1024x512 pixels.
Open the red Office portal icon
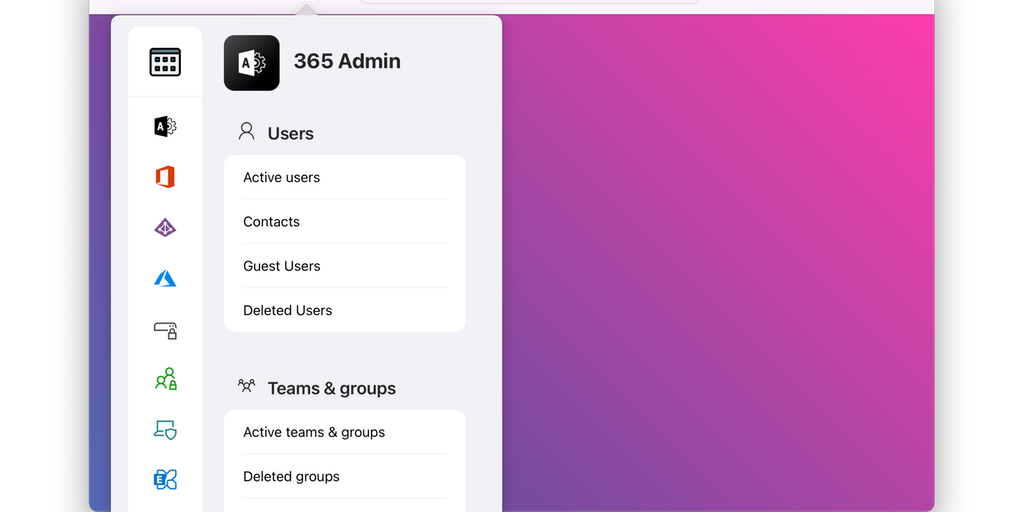(x=165, y=177)
